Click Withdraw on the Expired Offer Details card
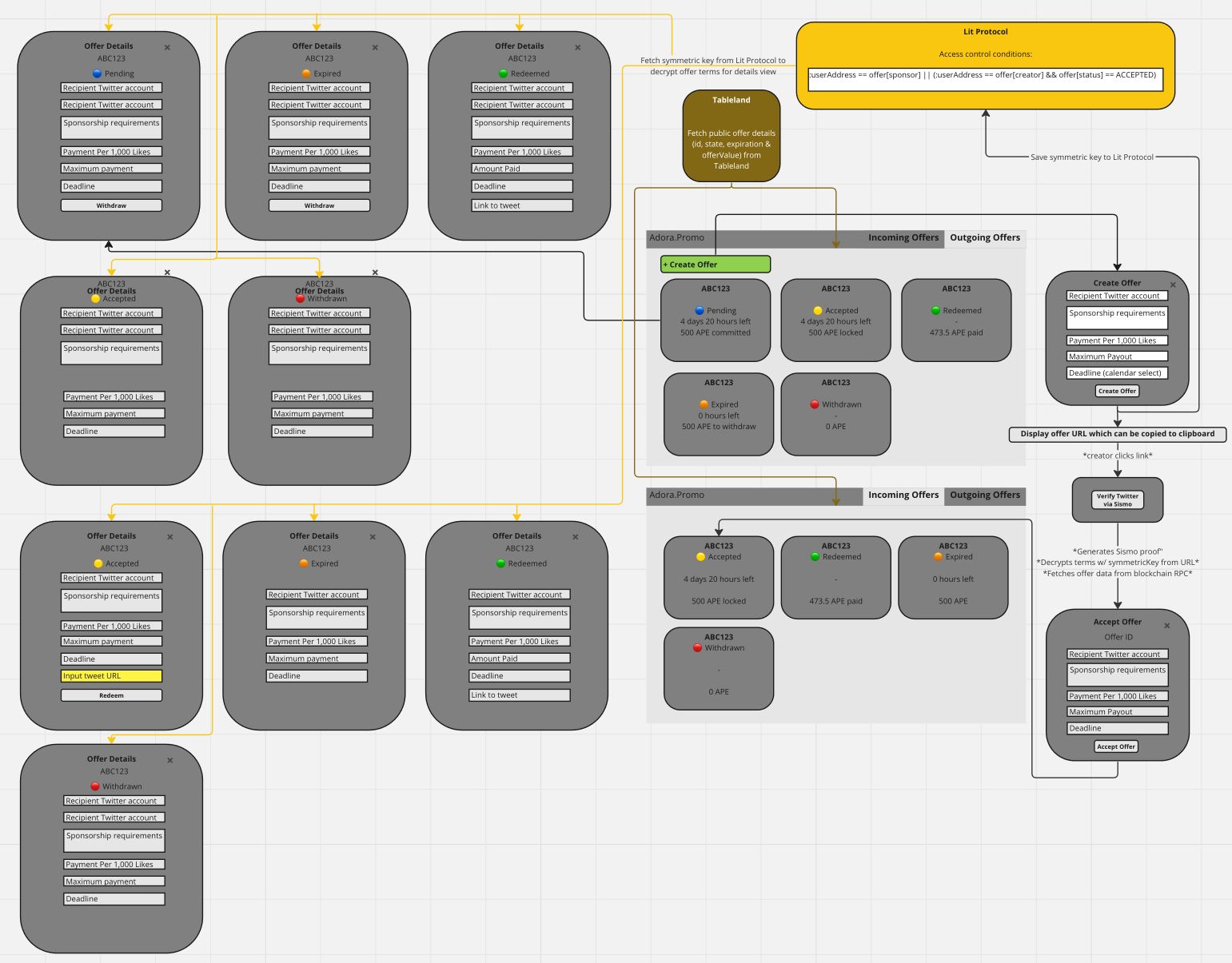This screenshot has width=1232, height=963. pos(319,205)
